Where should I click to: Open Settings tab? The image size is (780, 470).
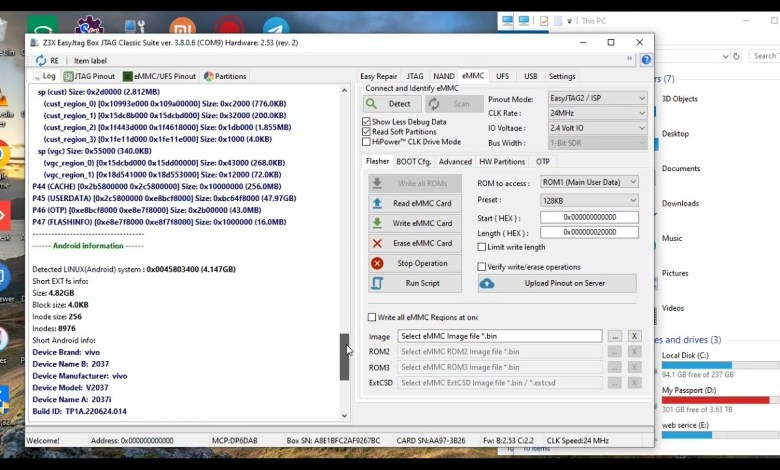pos(562,76)
